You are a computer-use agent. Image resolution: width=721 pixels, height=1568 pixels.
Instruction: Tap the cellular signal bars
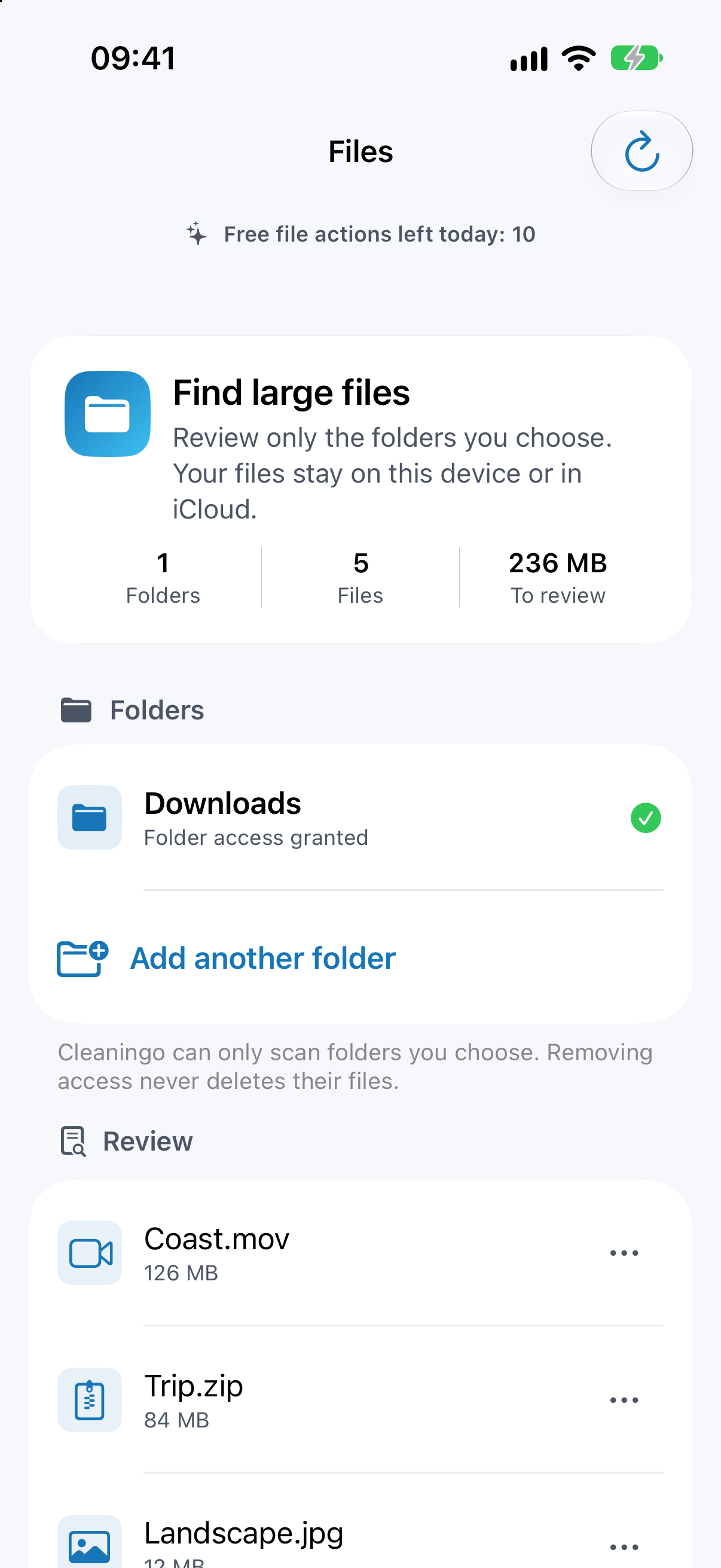coord(528,59)
